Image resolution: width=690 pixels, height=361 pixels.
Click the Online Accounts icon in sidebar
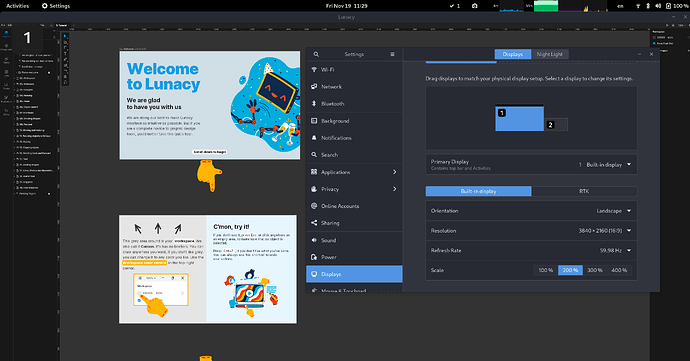(314, 206)
